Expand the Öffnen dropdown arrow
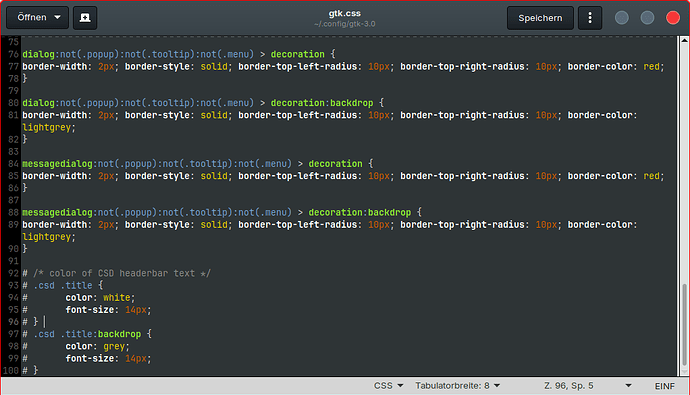This screenshot has height=395, width=690. (x=57, y=18)
